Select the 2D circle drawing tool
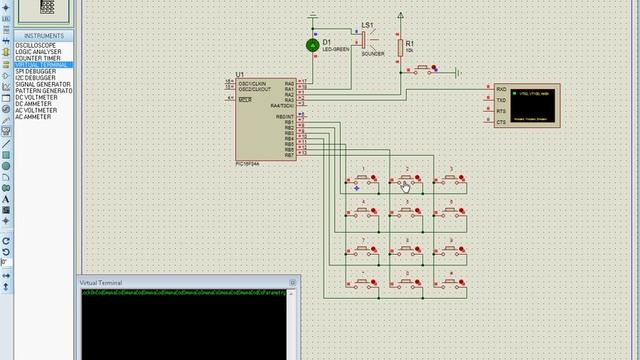This screenshot has width=640, height=360. tap(6, 166)
